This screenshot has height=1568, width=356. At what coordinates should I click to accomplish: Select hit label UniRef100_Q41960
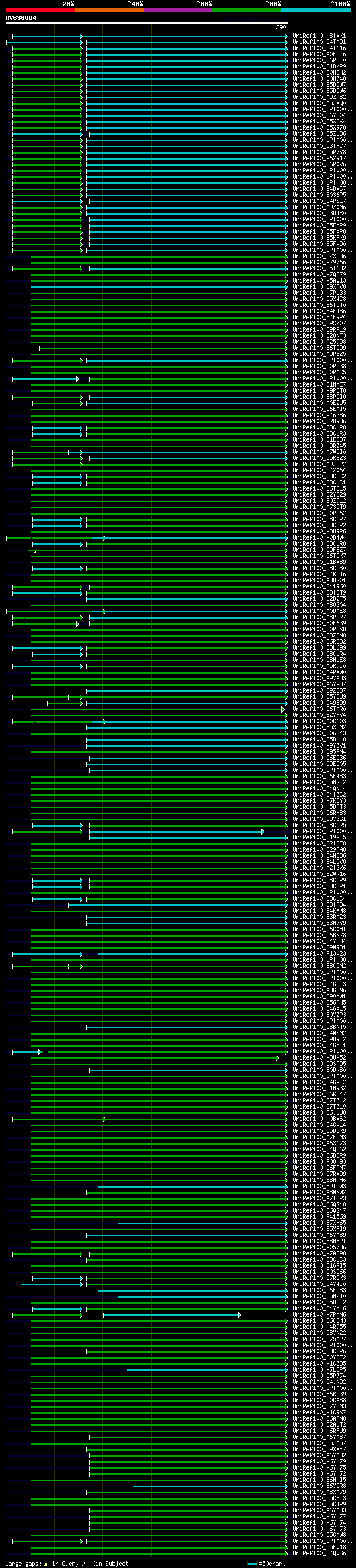point(319,587)
